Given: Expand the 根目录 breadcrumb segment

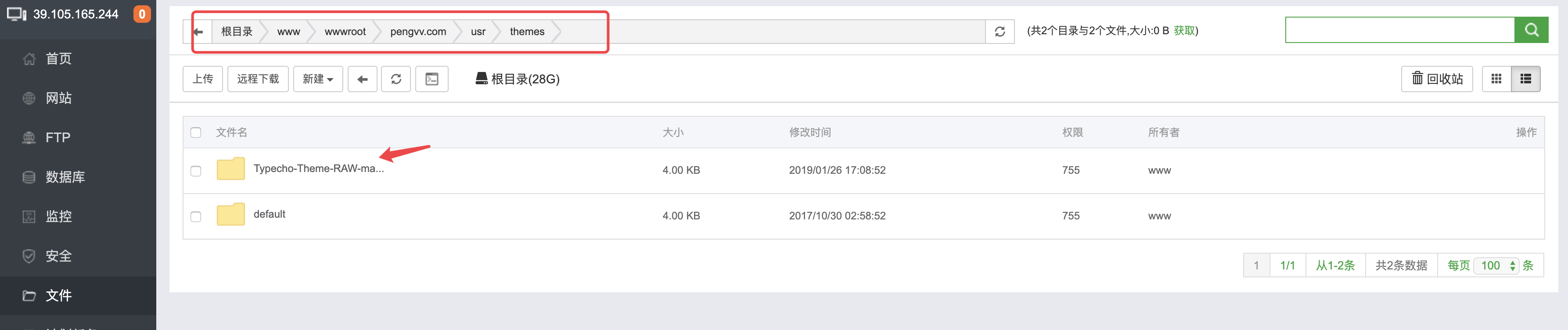Looking at the screenshot, I should point(236,31).
